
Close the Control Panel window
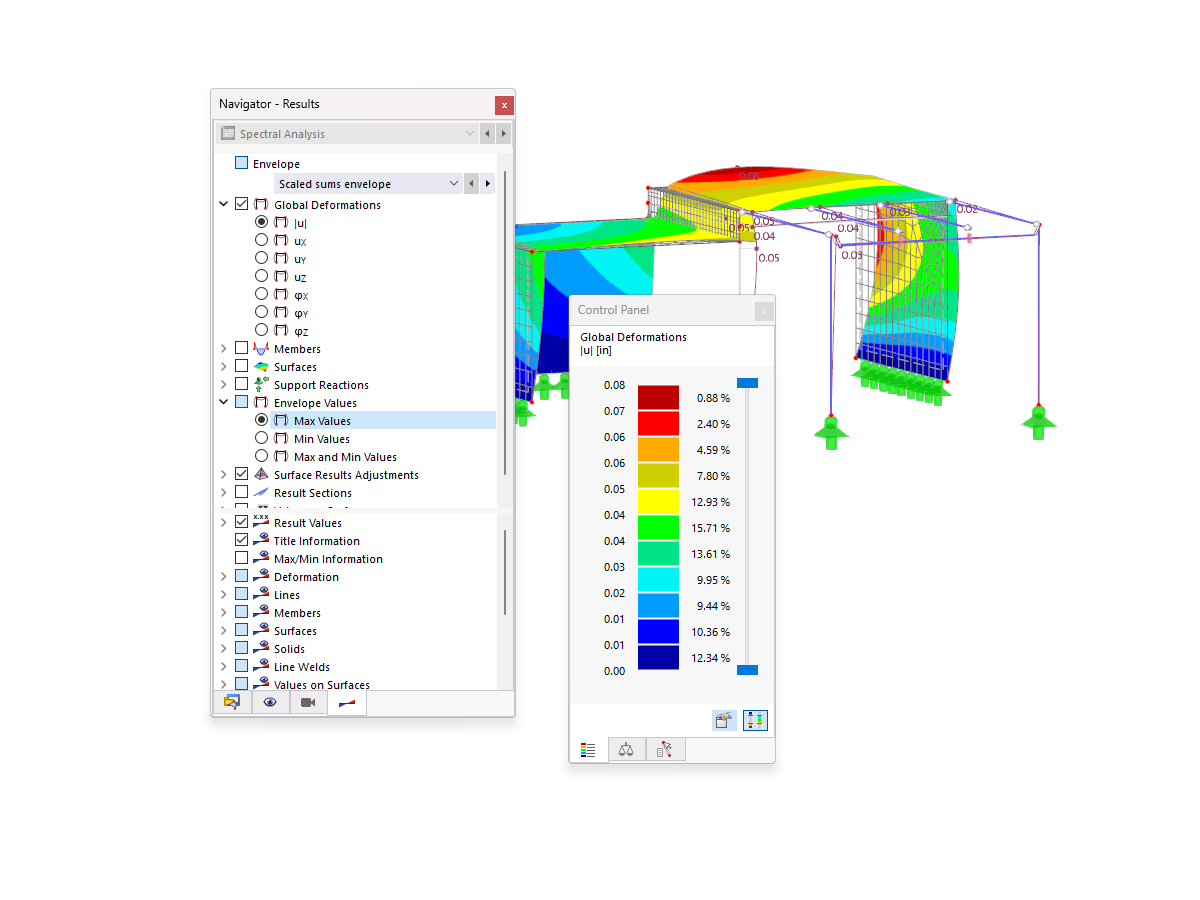[764, 311]
